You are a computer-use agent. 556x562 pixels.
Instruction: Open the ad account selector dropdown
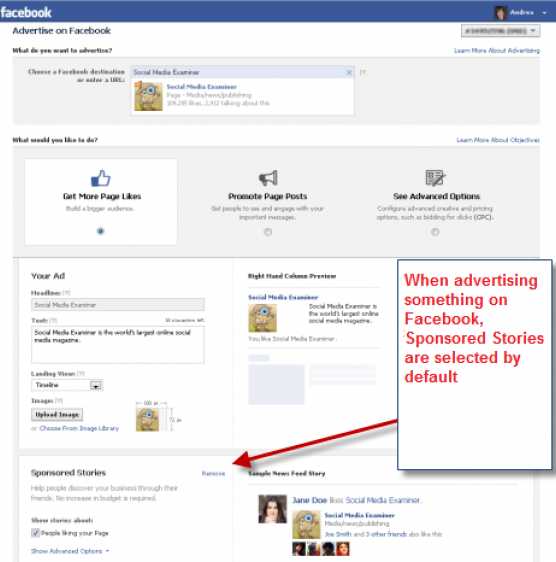point(500,31)
